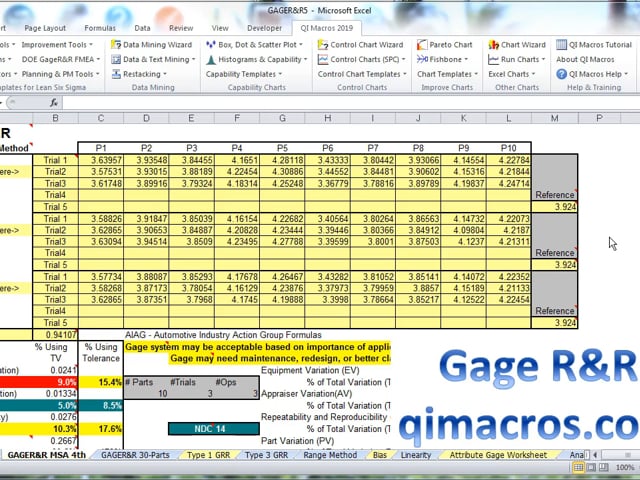Click the first Reference value 3.924
640x480 pixels.
(x=554, y=207)
